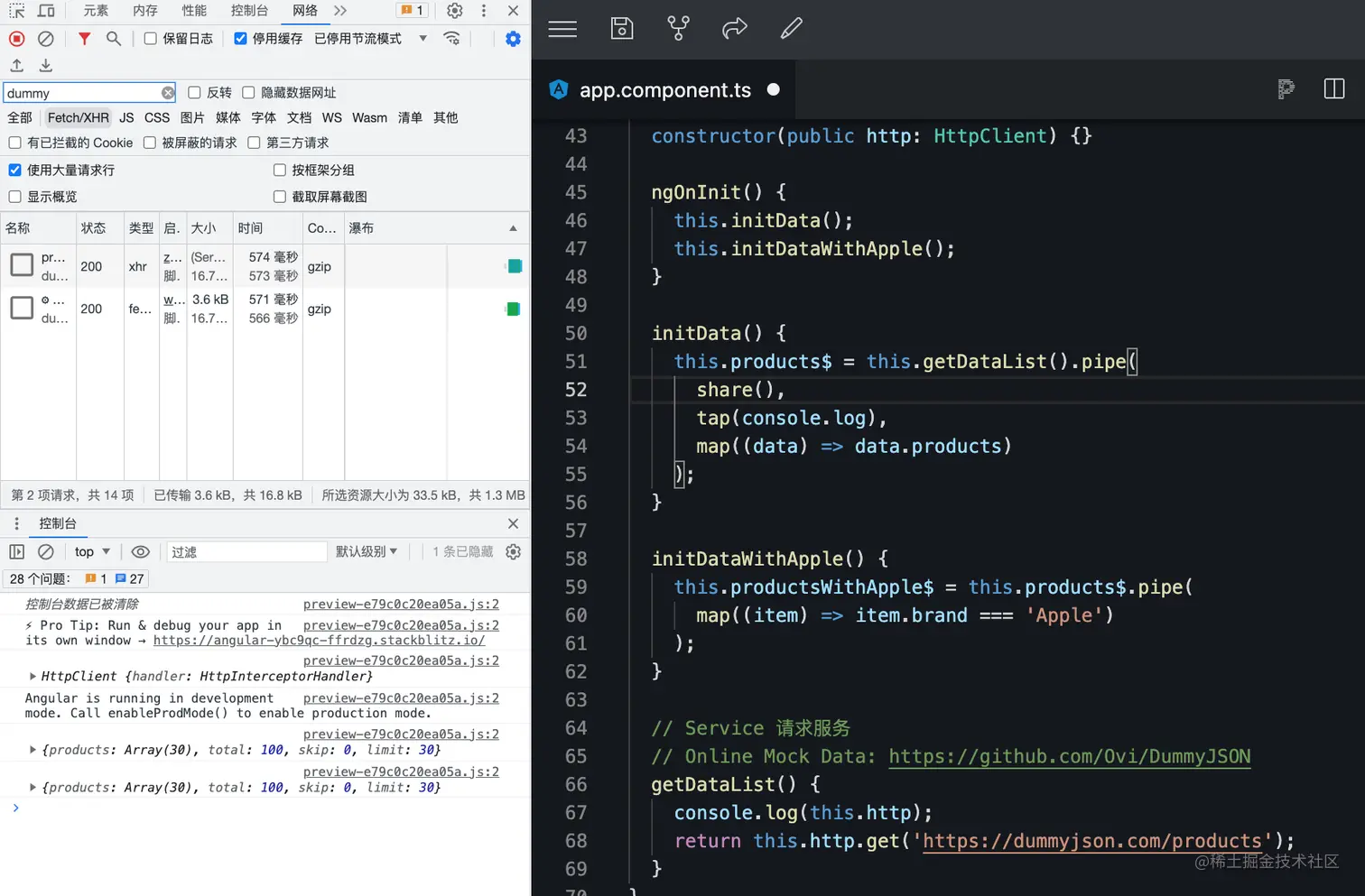
Task: Open console settings gear
Action: [513, 551]
